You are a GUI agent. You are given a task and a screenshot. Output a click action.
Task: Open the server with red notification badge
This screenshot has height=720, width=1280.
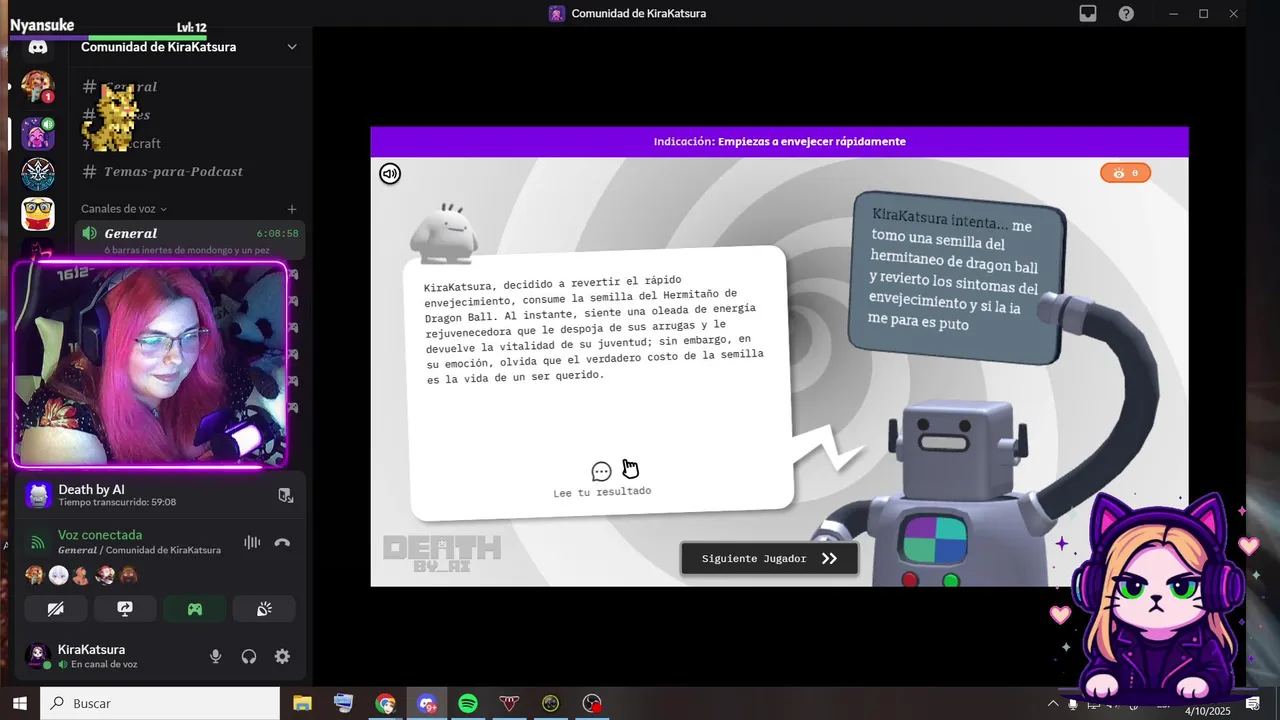point(38,87)
